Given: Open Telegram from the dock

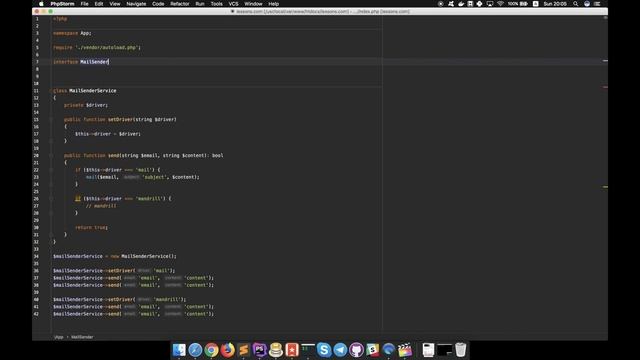Looking at the screenshot, I should (x=340, y=350).
